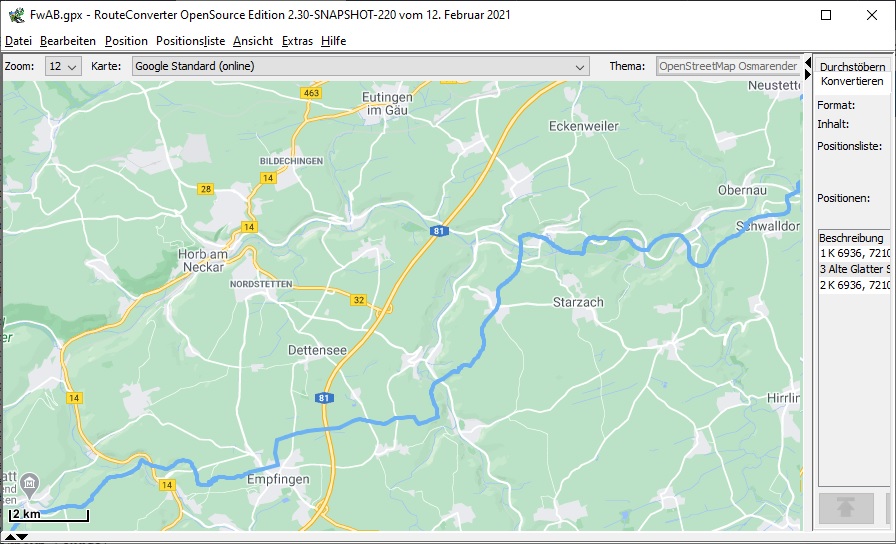Open the Extras menu

[x=297, y=41]
